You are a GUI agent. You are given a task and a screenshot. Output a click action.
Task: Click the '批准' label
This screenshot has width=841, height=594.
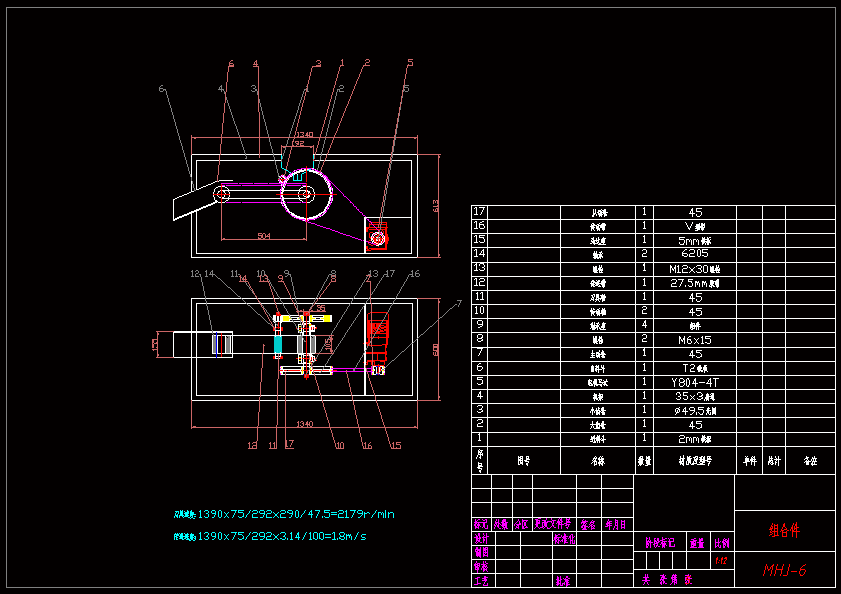click(562, 581)
